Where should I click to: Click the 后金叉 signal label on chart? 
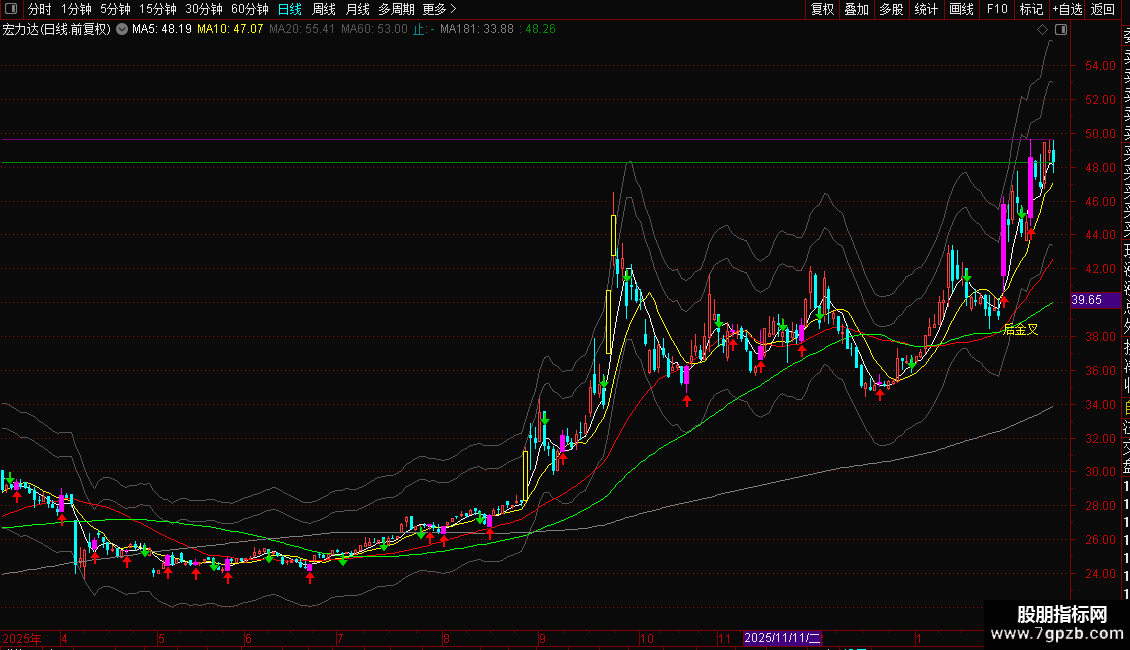[x=1020, y=330]
